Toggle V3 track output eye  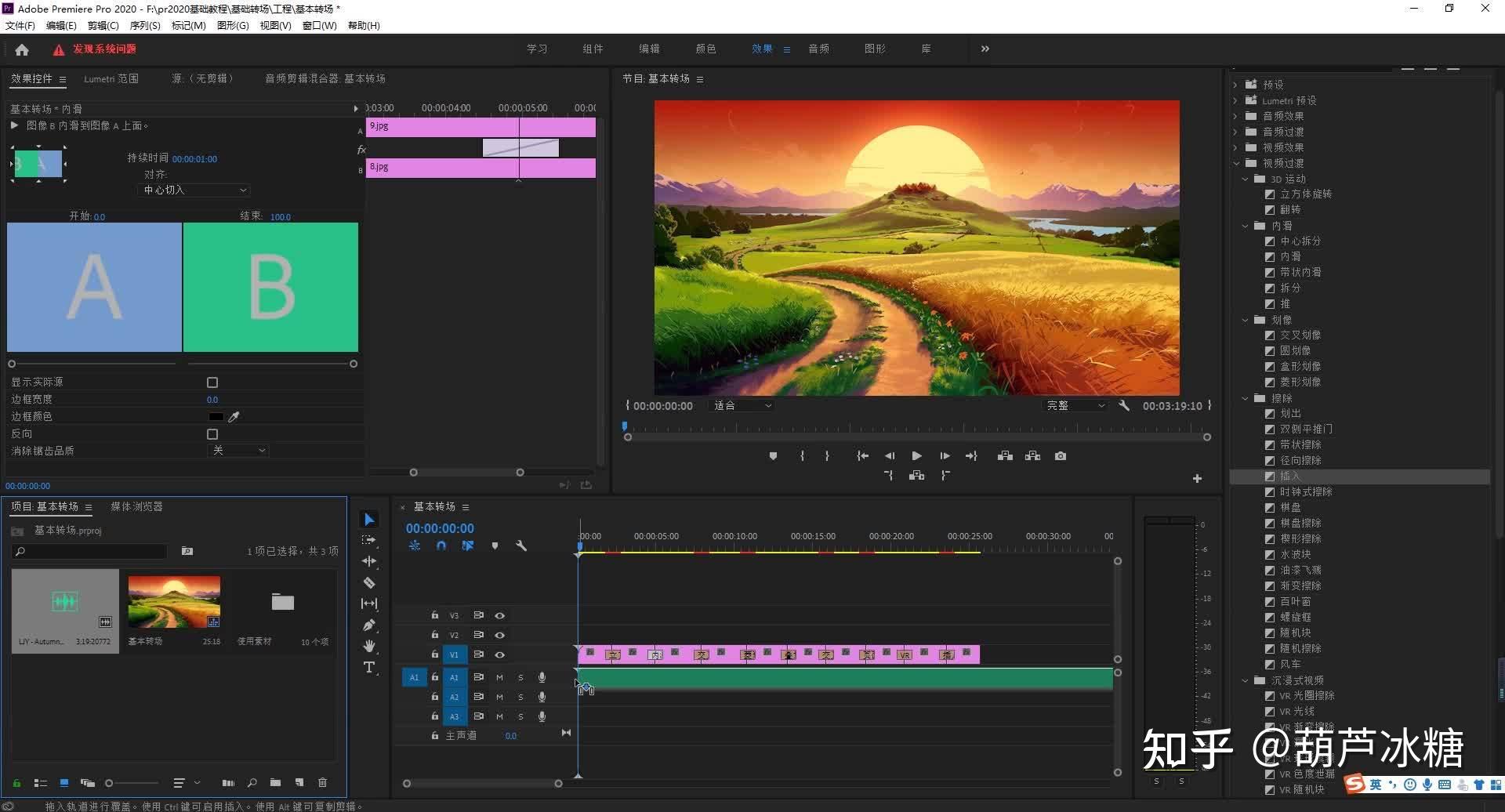499,615
